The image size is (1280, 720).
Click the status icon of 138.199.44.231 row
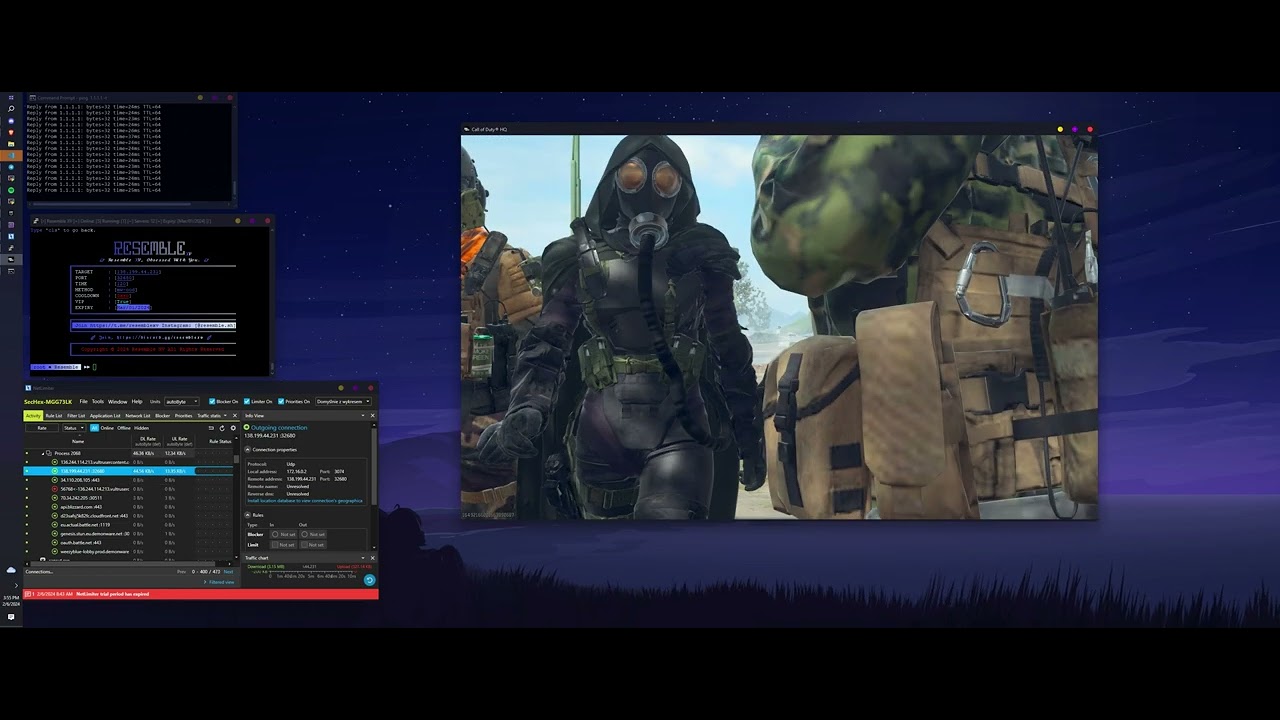[55, 471]
